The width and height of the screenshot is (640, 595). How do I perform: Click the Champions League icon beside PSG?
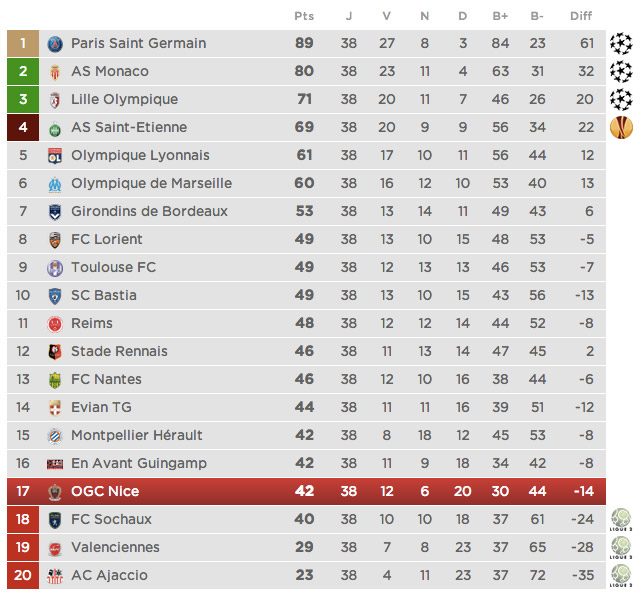tap(621, 43)
